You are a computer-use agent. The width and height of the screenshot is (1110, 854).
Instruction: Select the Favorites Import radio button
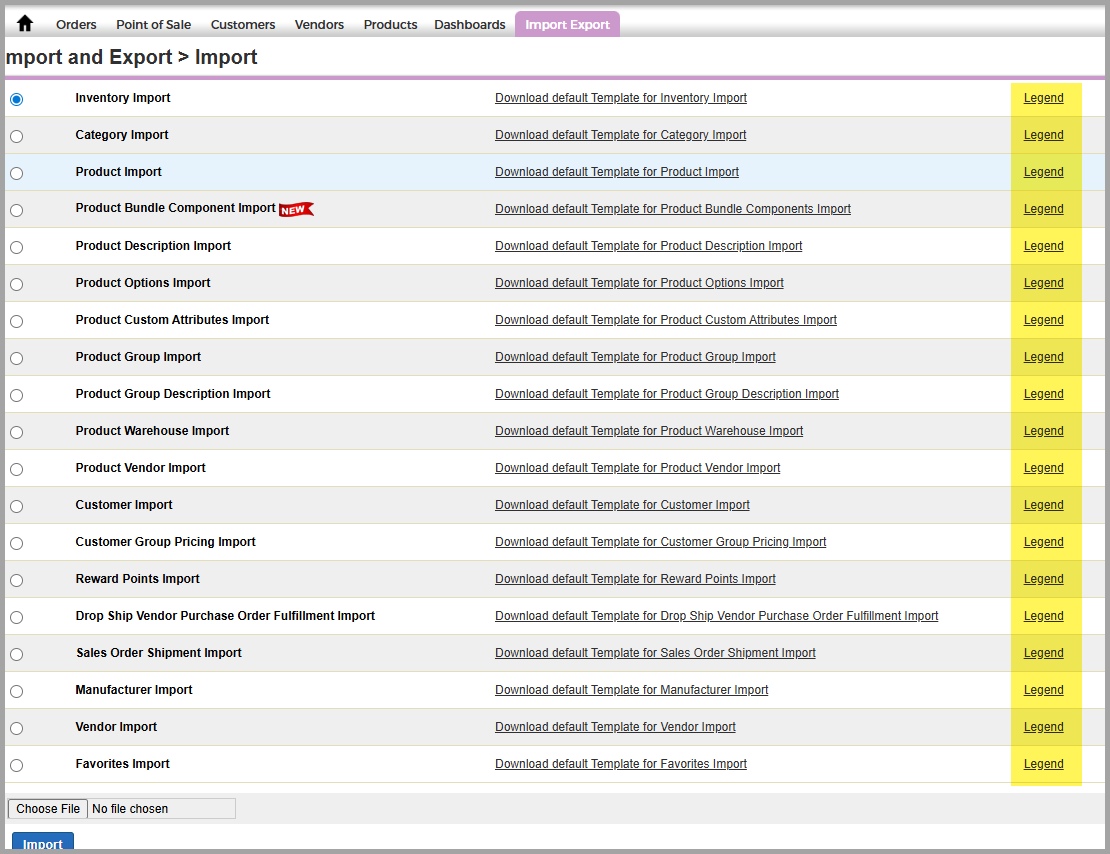[x=16, y=765]
